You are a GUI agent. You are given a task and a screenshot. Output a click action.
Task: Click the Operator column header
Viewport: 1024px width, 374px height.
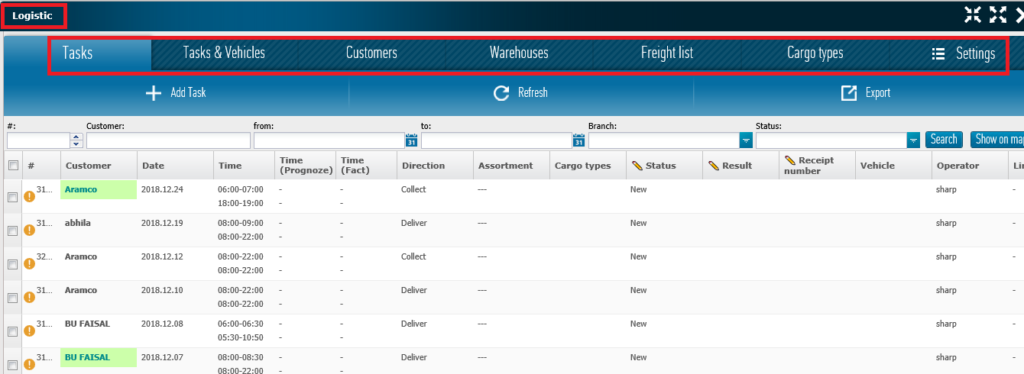click(970, 166)
